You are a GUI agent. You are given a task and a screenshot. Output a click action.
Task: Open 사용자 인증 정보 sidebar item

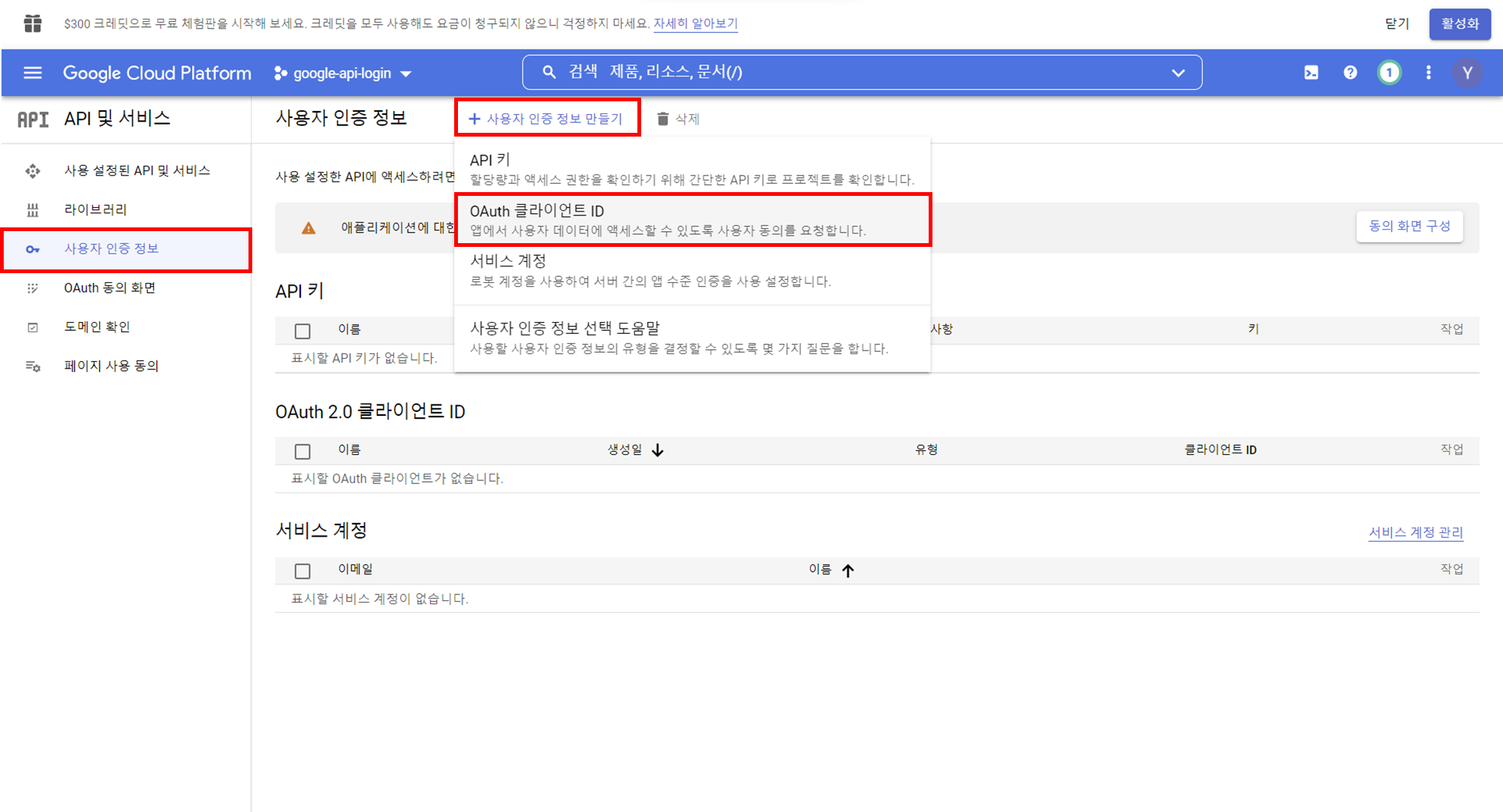click(126, 249)
